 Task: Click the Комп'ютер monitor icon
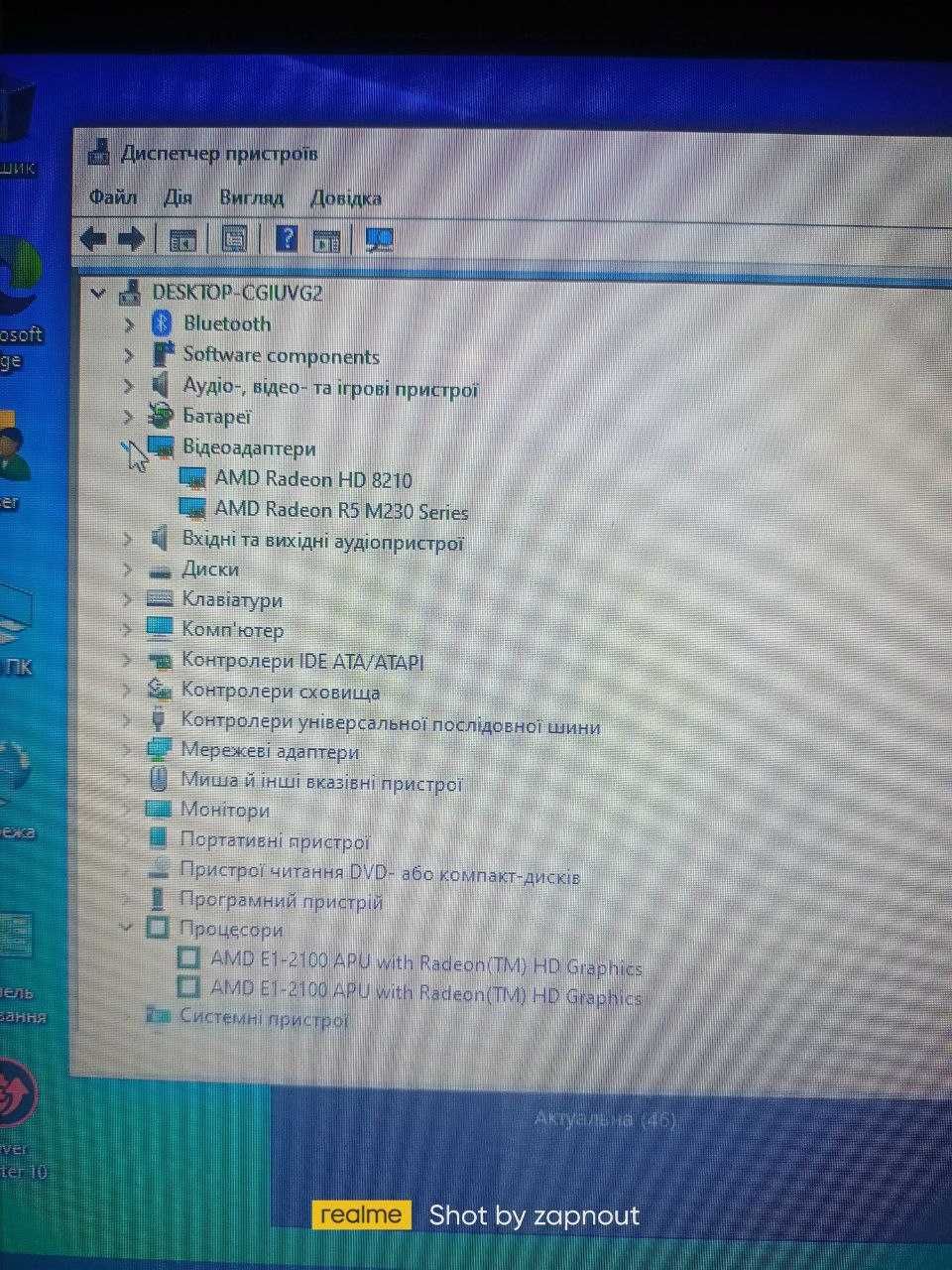coord(159,629)
